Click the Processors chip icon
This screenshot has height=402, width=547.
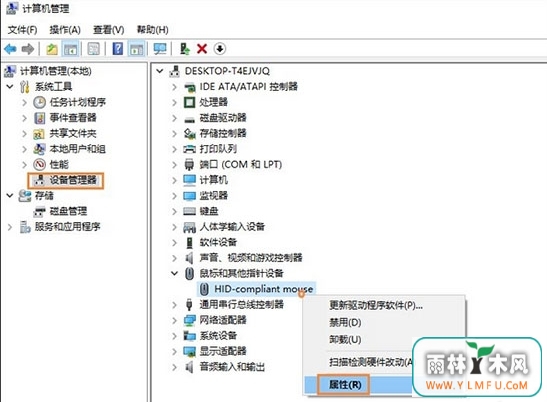pyautogui.click(x=189, y=102)
